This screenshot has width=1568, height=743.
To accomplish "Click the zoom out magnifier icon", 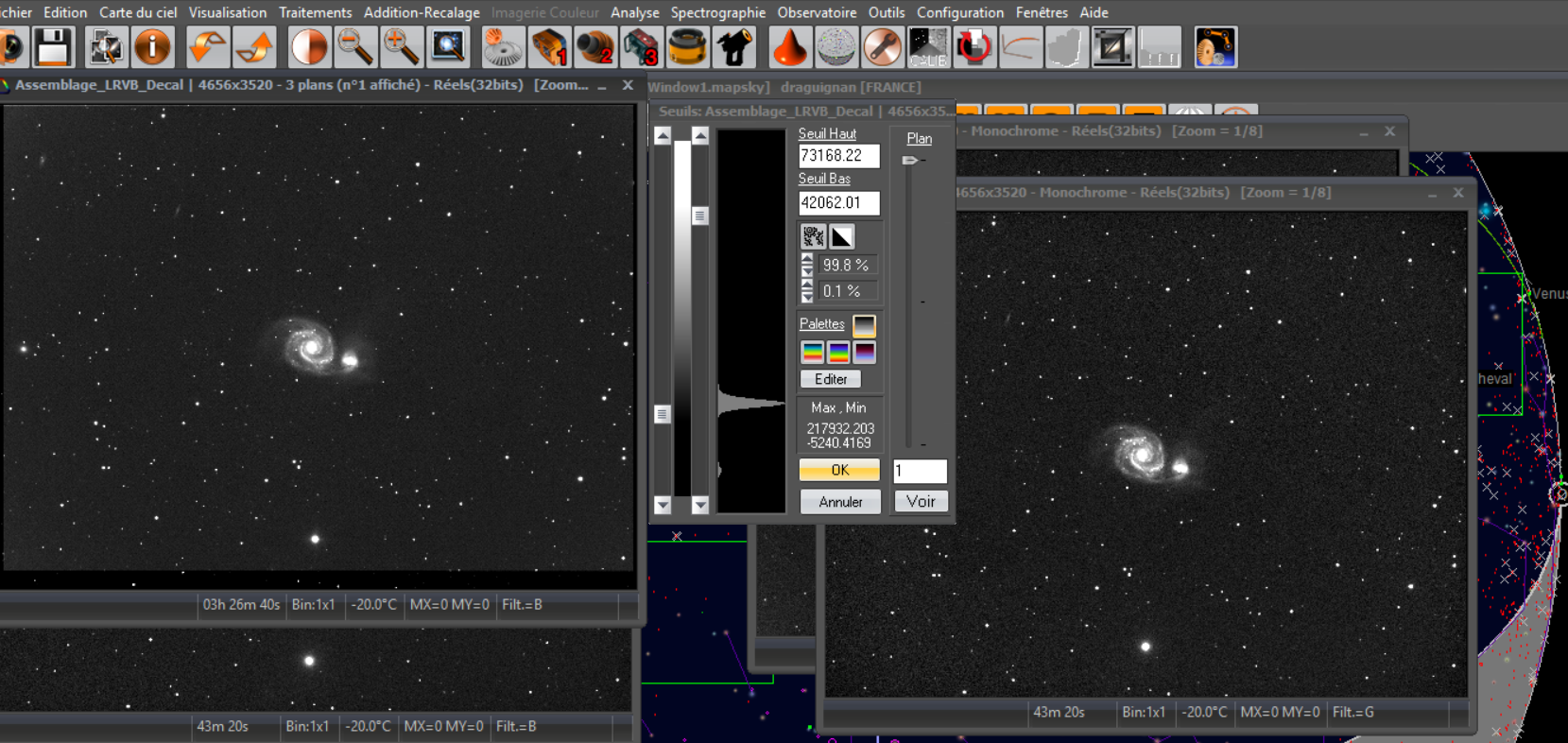I will click(355, 47).
